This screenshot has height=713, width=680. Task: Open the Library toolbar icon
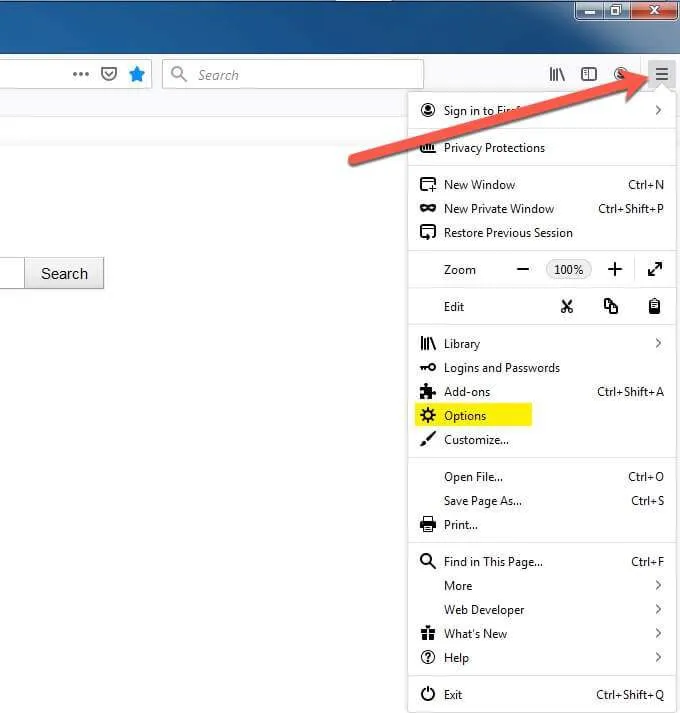tap(557, 74)
